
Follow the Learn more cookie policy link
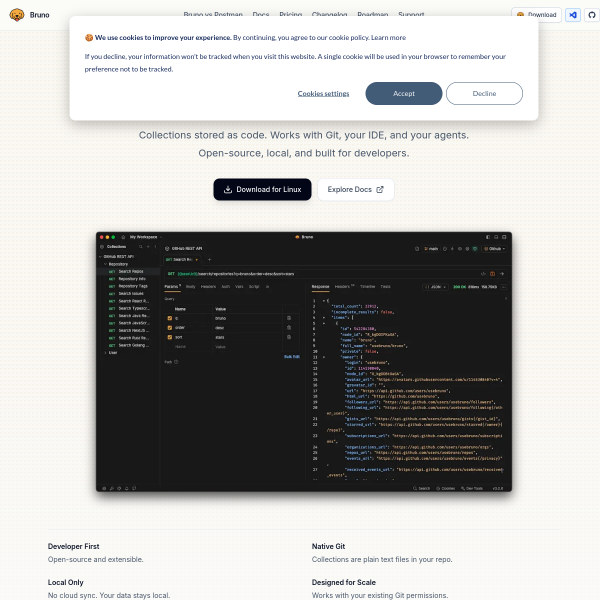(388, 38)
